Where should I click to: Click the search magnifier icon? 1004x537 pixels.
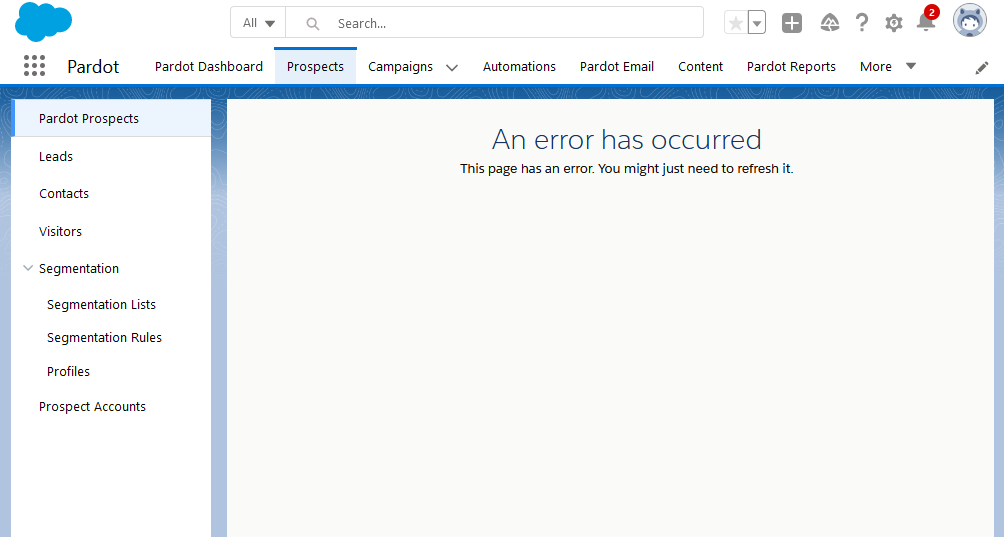pyautogui.click(x=312, y=24)
